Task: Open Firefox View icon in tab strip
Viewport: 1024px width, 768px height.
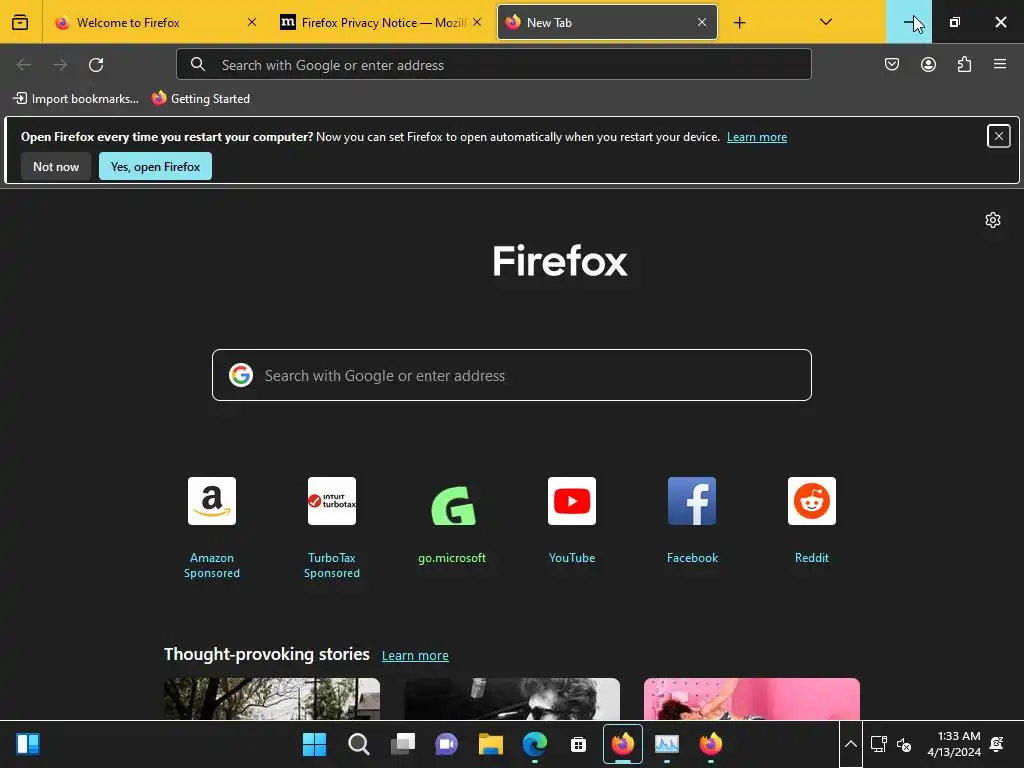Action: [x=20, y=22]
